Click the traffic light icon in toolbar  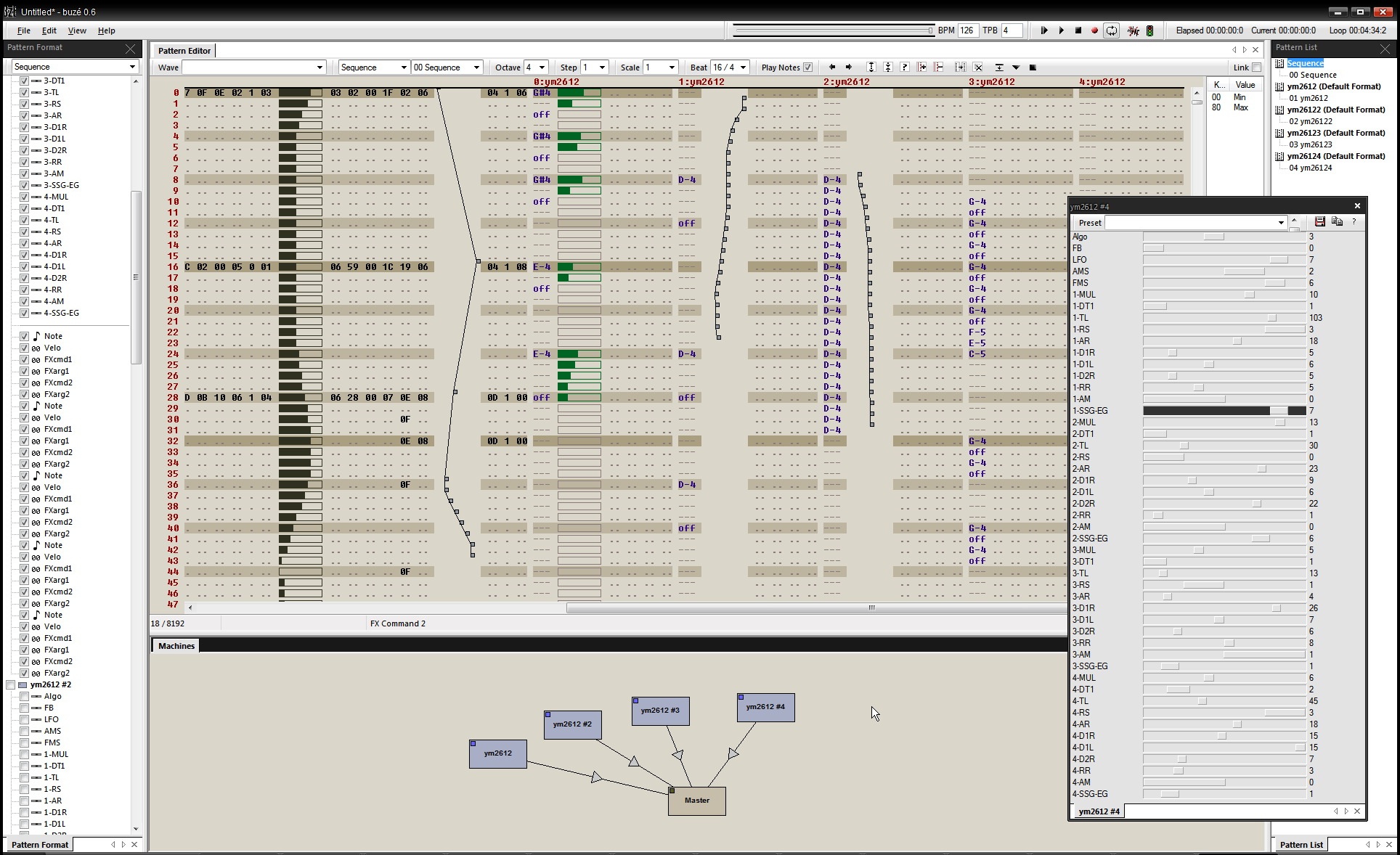[1149, 30]
